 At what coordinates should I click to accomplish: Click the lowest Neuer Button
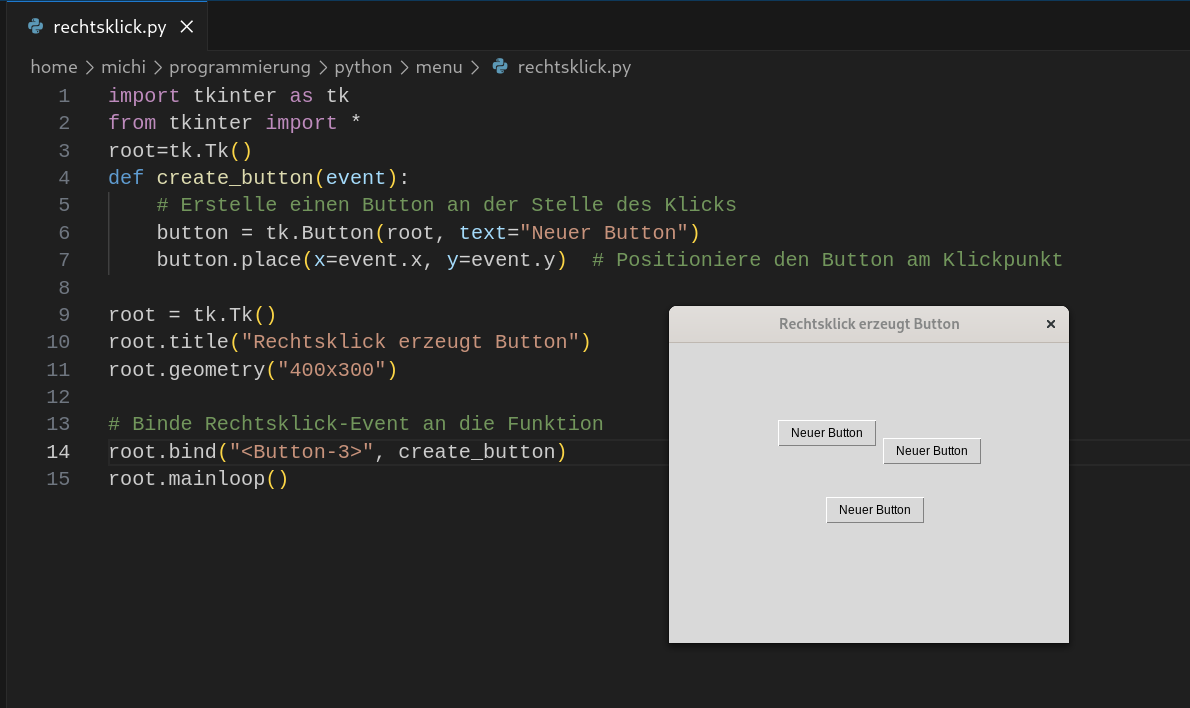(x=874, y=510)
